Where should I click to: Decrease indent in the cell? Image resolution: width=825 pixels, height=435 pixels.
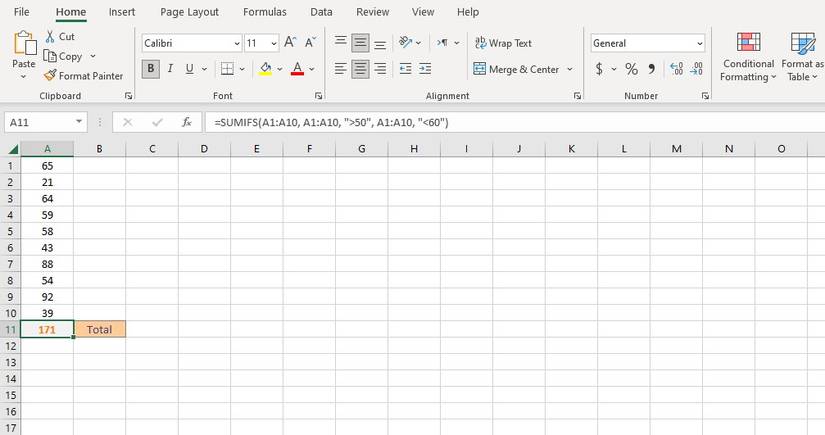tap(405, 68)
